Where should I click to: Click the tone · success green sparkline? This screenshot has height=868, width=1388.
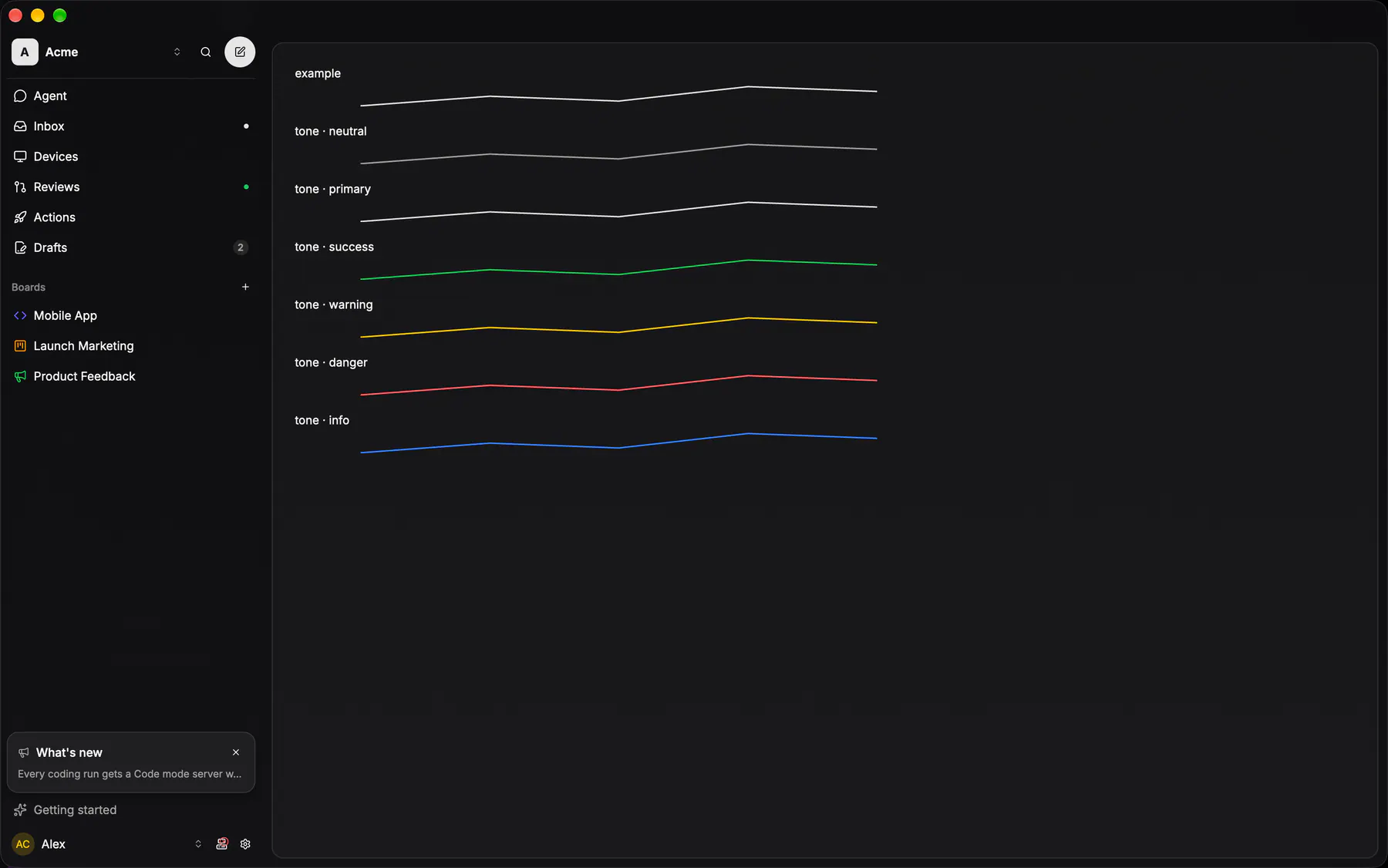[618, 270]
